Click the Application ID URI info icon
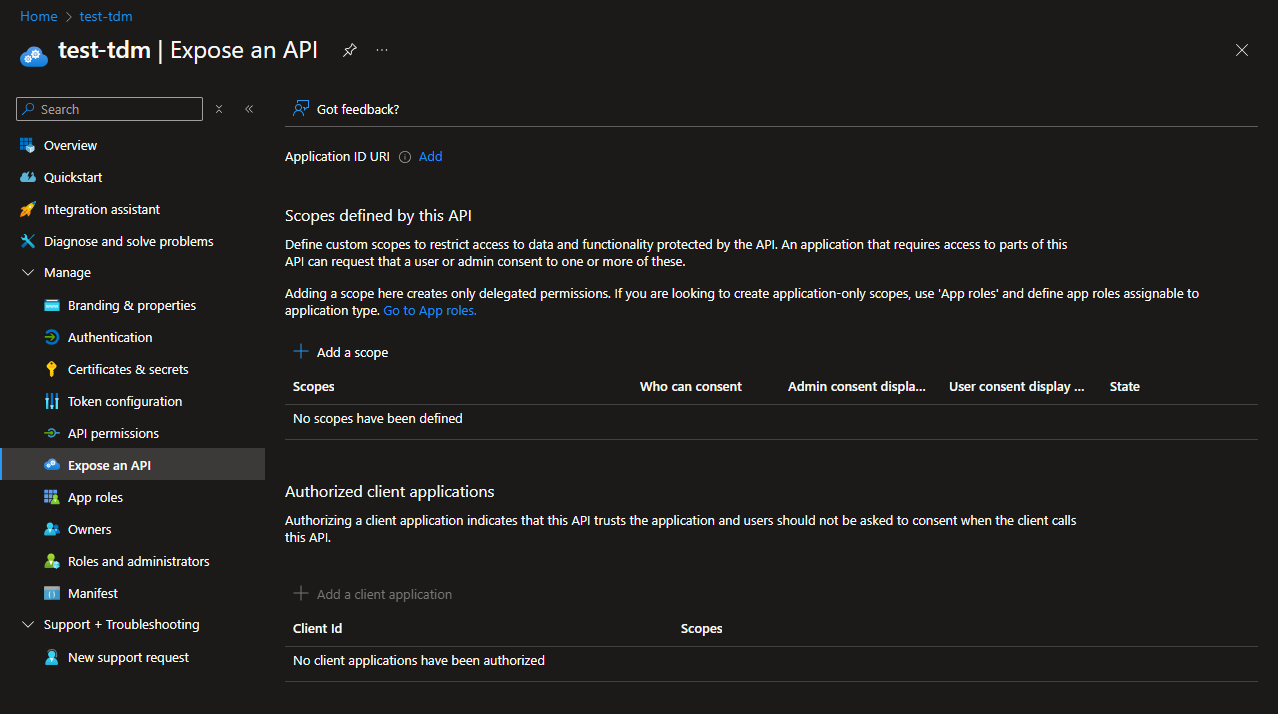The width and height of the screenshot is (1278, 714). tap(405, 157)
